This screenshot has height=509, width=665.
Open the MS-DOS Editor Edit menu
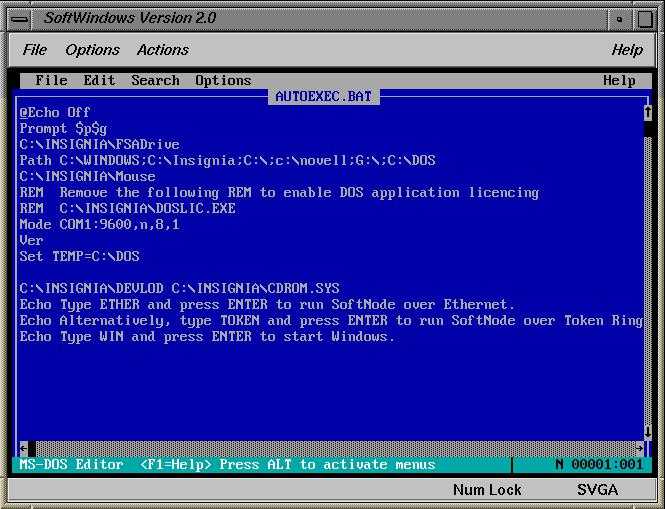coord(99,81)
